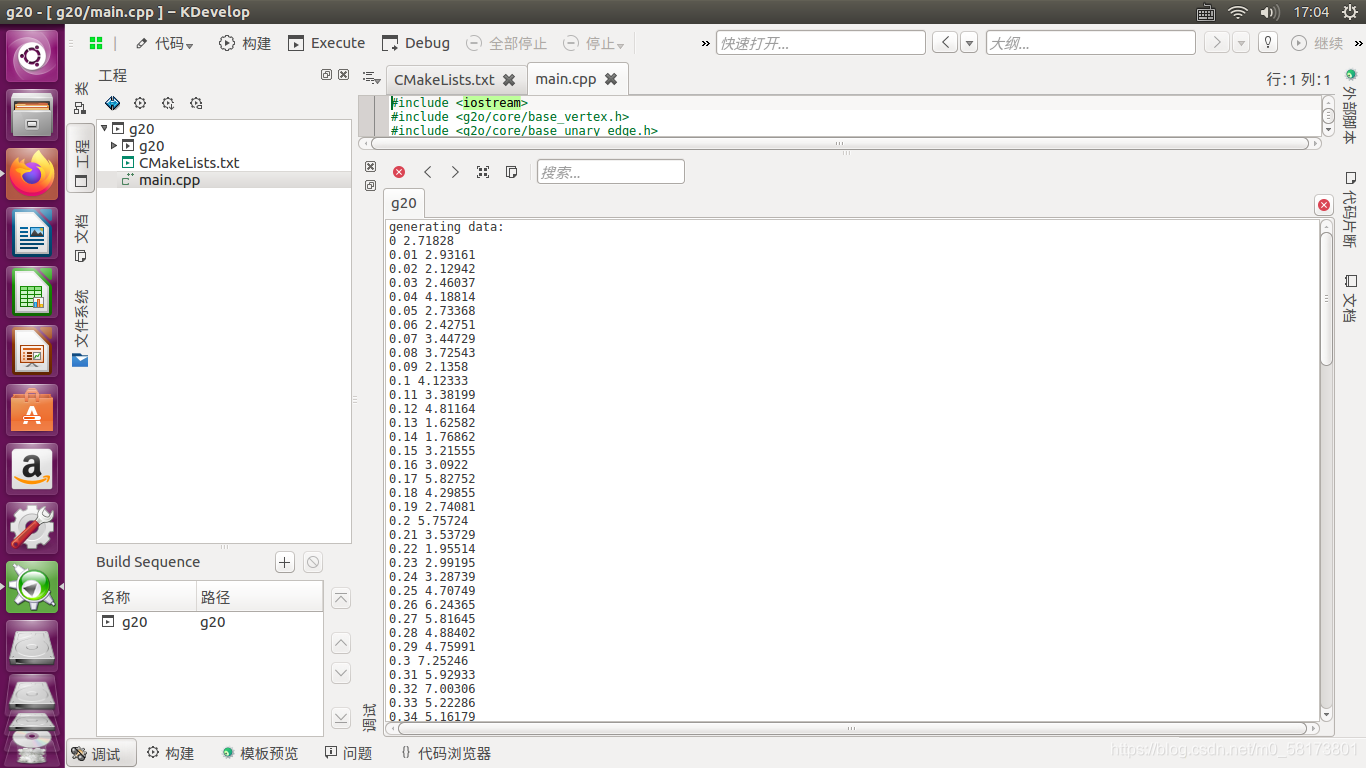The image size is (1366, 768).
Task: Click the move-up arrow in Build Sequence
Action: [x=341, y=644]
